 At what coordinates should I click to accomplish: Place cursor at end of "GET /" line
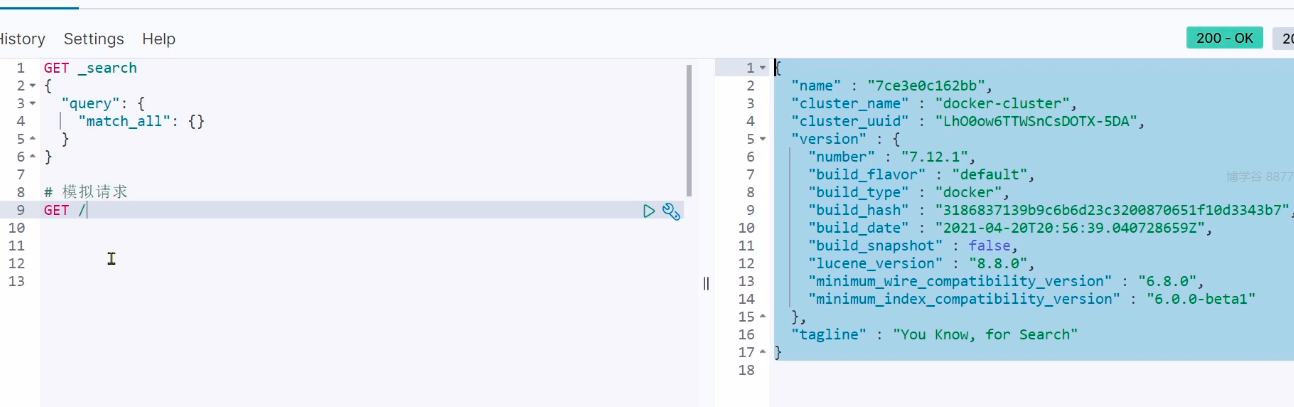click(x=87, y=210)
